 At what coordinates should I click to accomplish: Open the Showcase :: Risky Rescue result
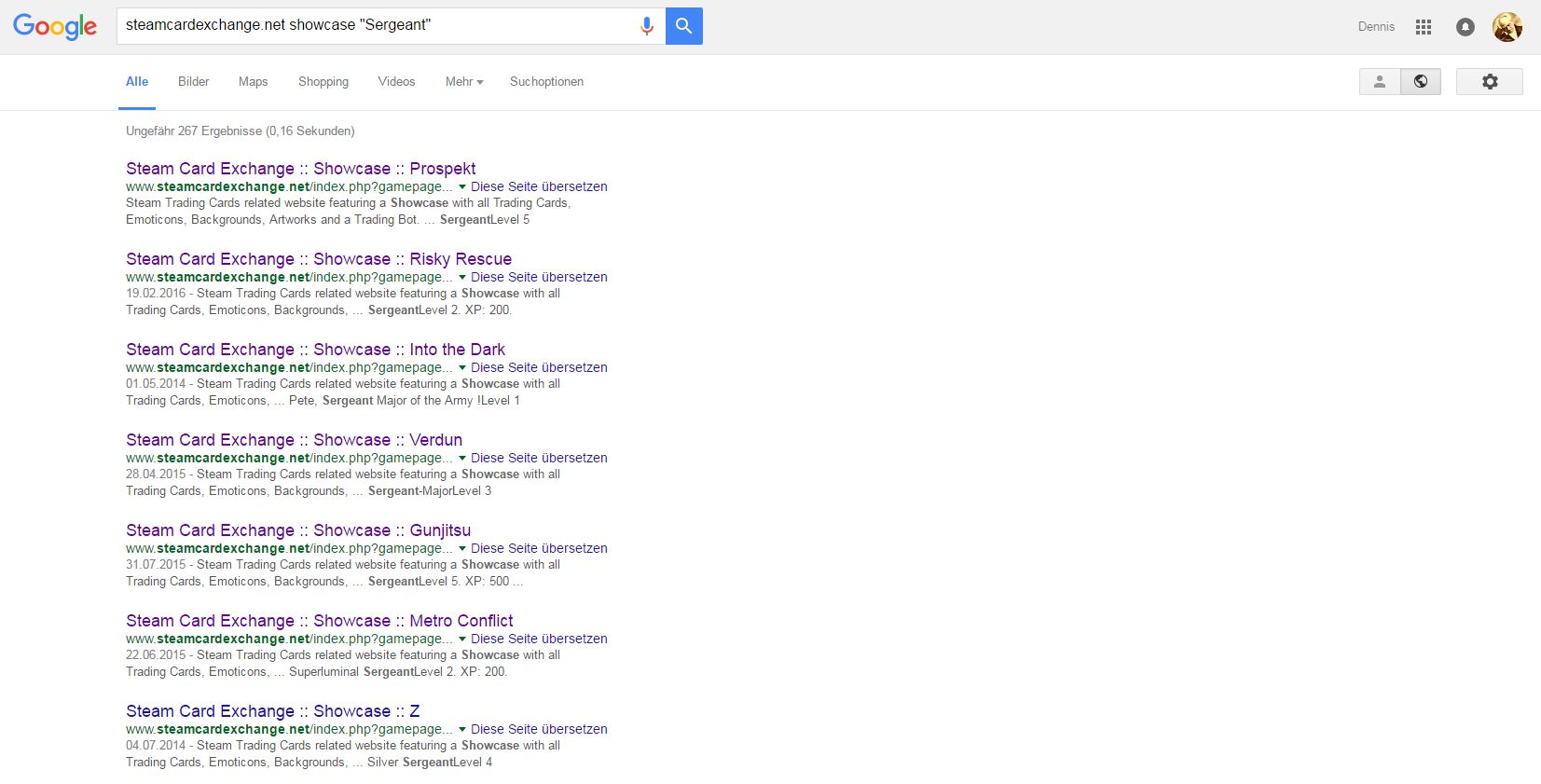(319, 259)
